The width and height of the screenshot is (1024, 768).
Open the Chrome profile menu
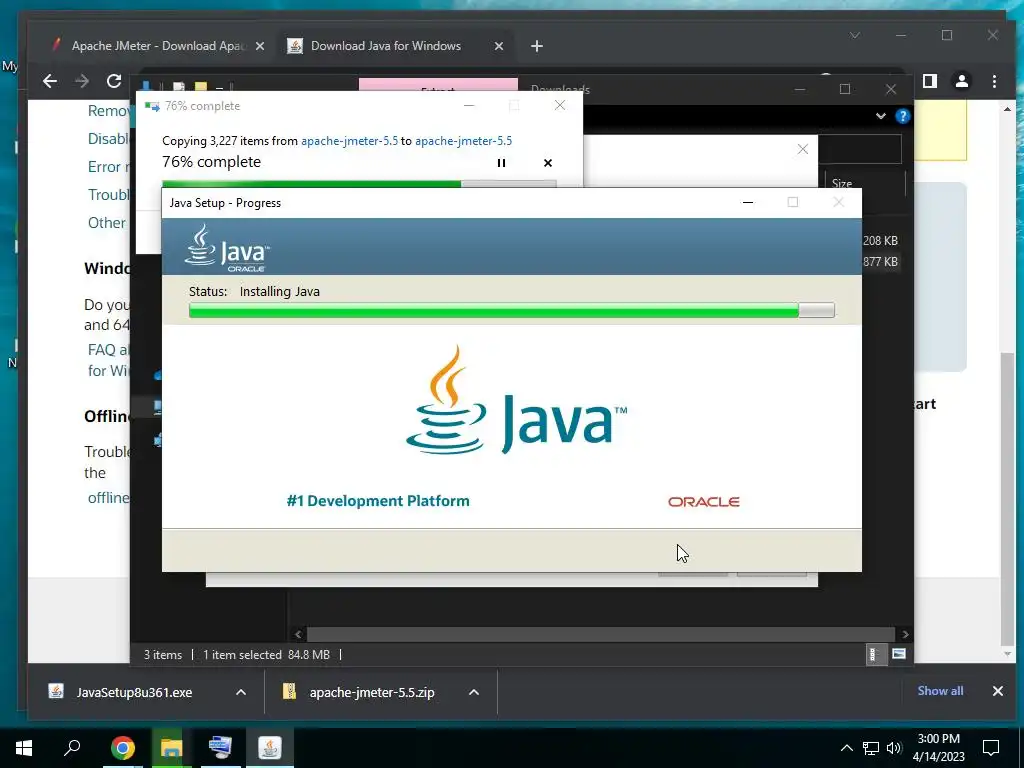coord(962,81)
